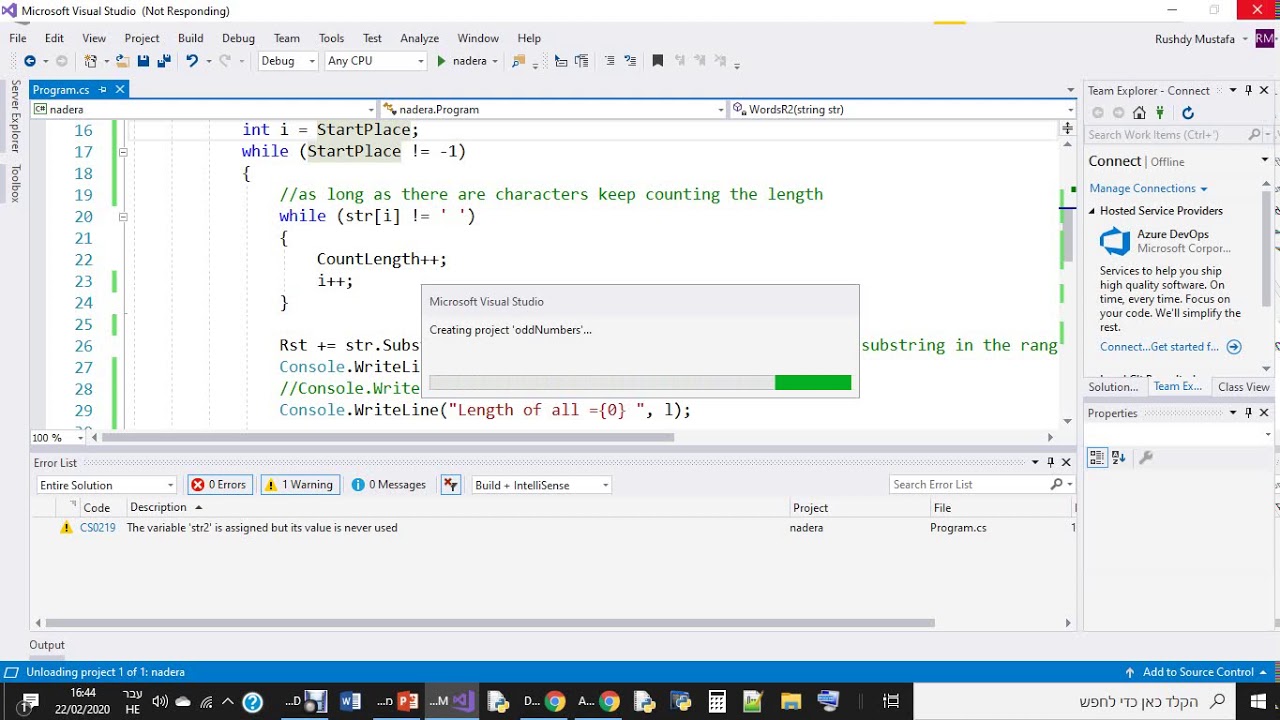Click the bookmark icon in toolbar
This screenshot has width=1280, height=720.
tap(657, 61)
